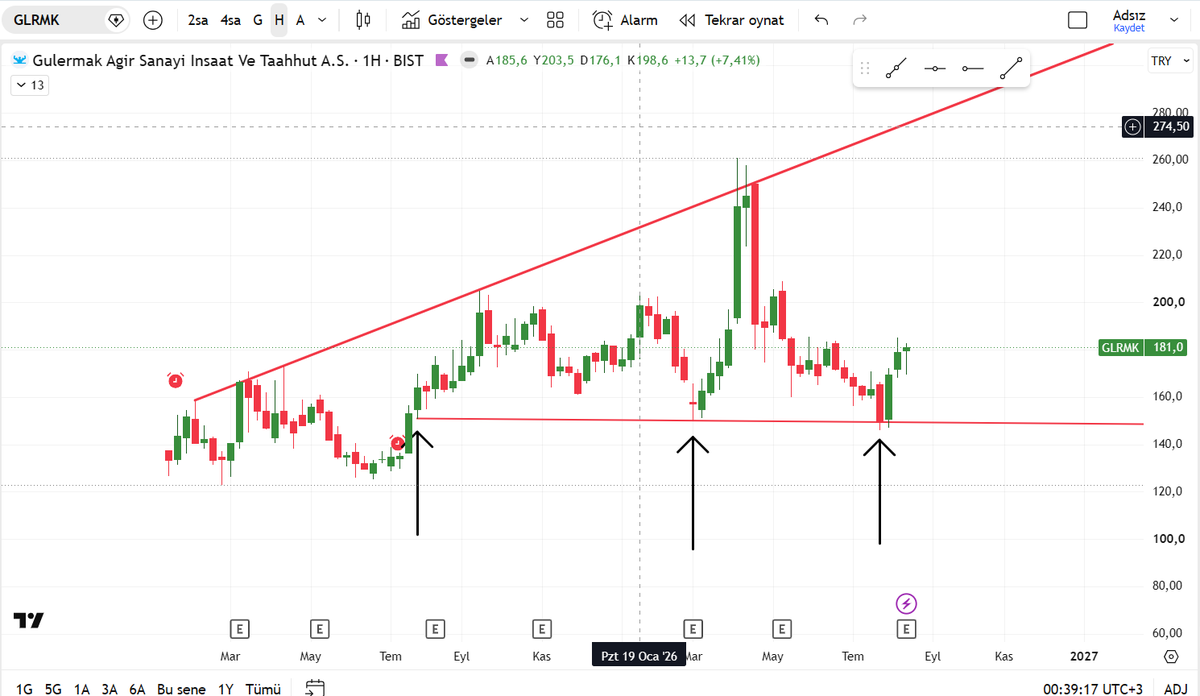Image resolution: width=1200 pixels, height=696 pixels.
Task: Click the purple lightning bolt event icon
Action: click(x=906, y=603)
